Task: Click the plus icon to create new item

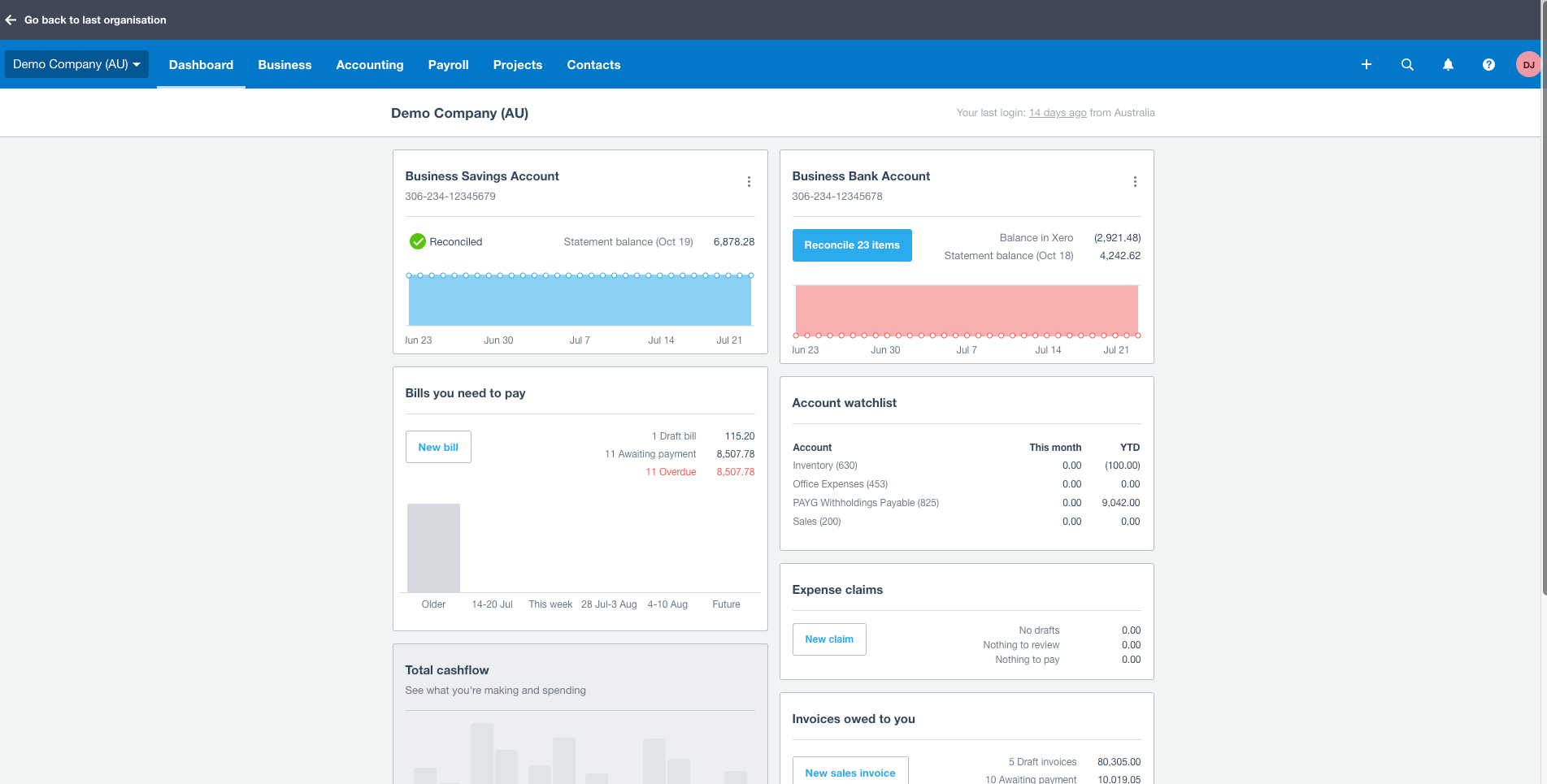Action: (x=1367, y=64)
